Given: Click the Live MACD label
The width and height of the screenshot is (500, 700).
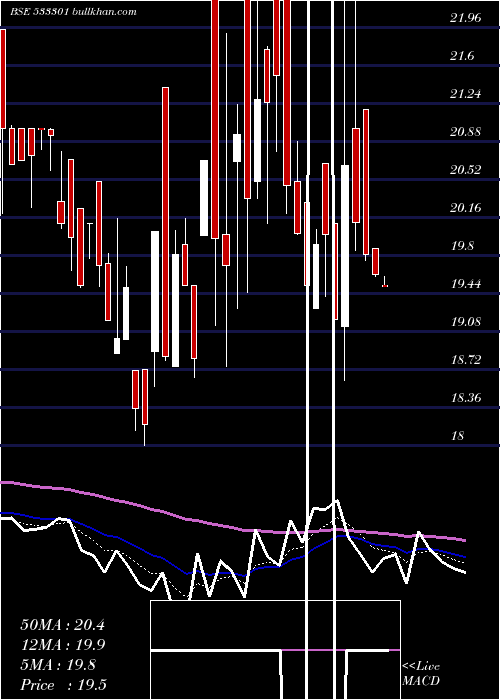Looking at the screenshot, I should [421, 674].
